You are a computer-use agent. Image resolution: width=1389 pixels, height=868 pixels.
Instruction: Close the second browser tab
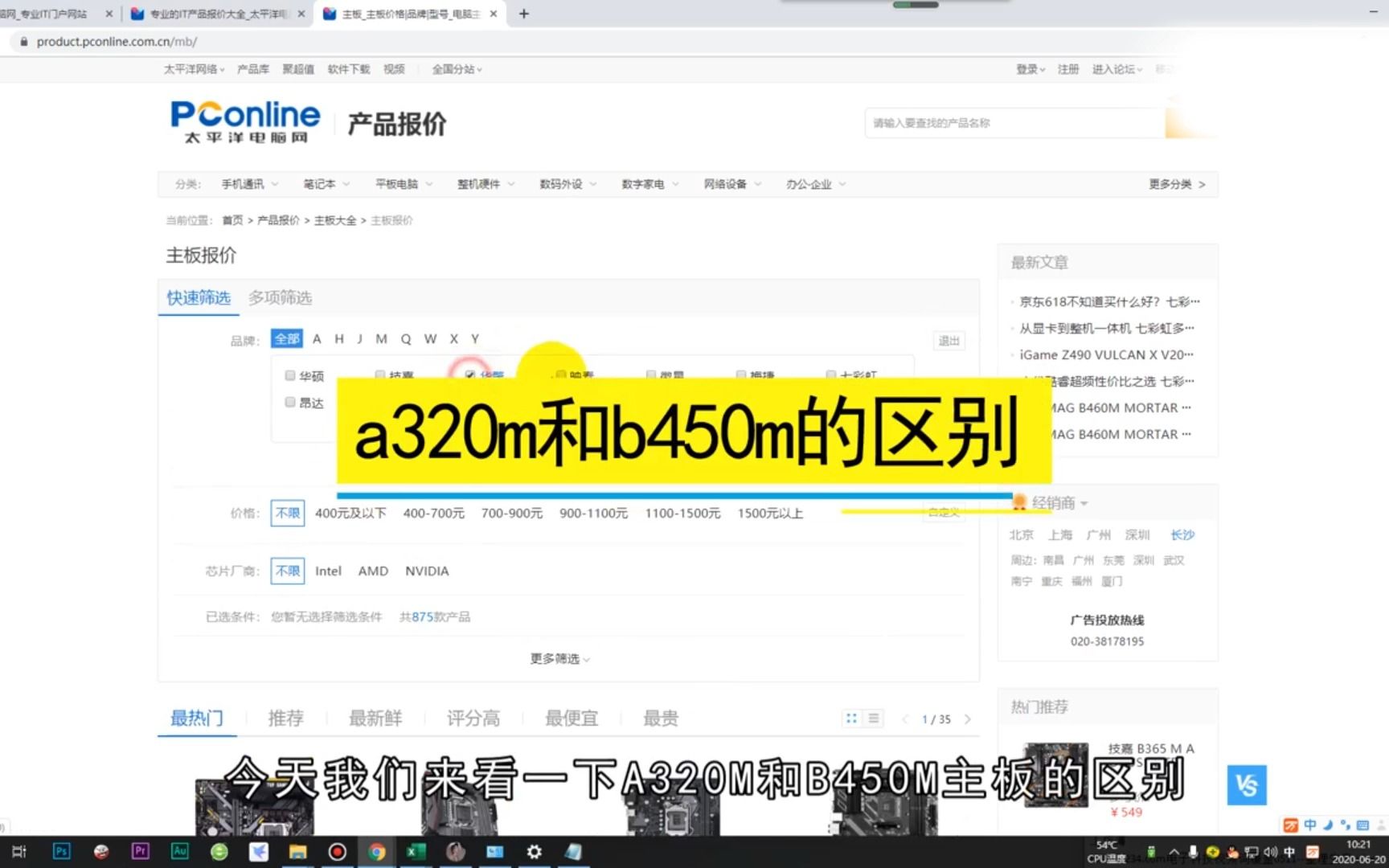[301, 14]
